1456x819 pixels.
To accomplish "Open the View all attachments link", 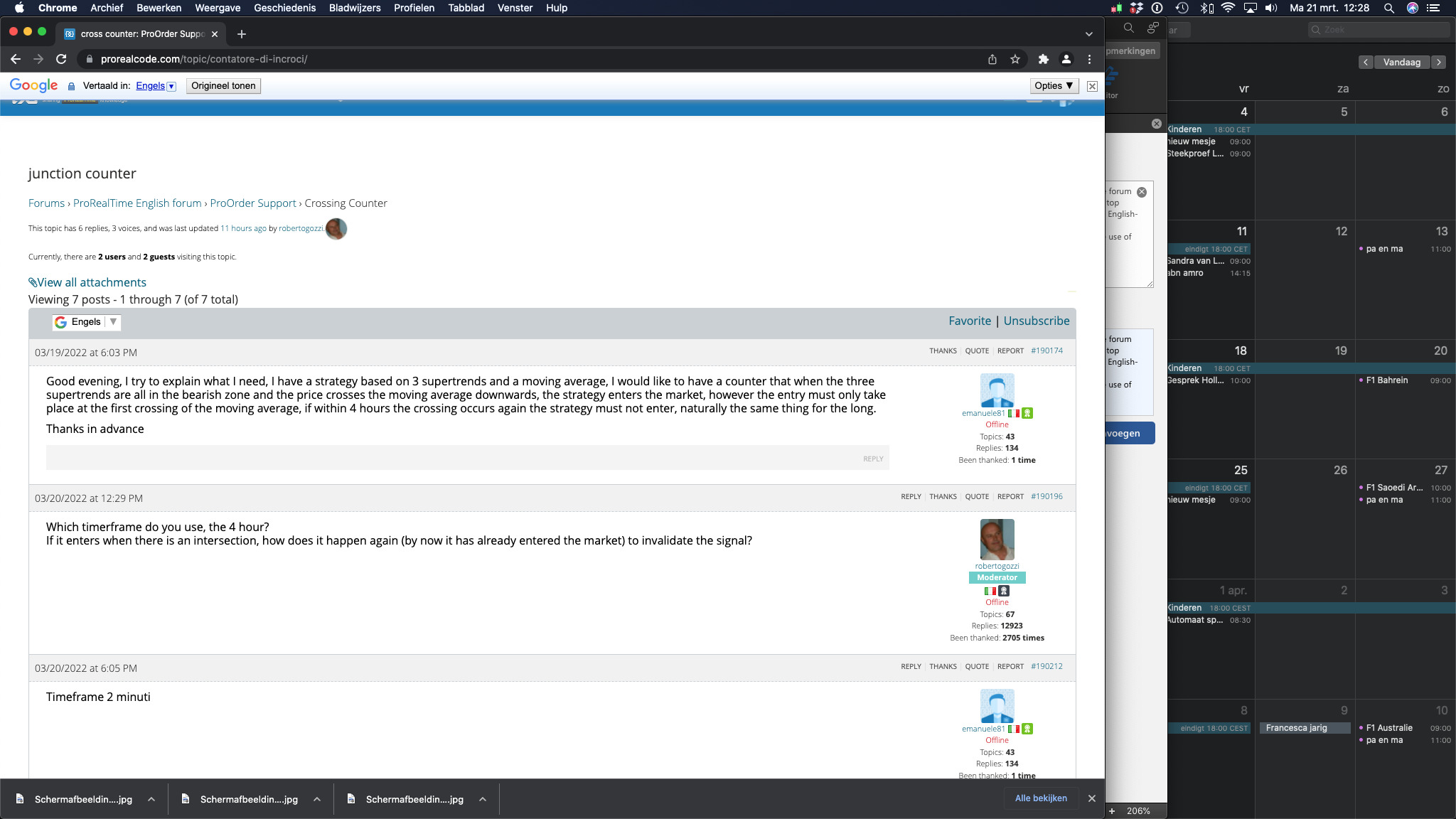I will 91,282.
